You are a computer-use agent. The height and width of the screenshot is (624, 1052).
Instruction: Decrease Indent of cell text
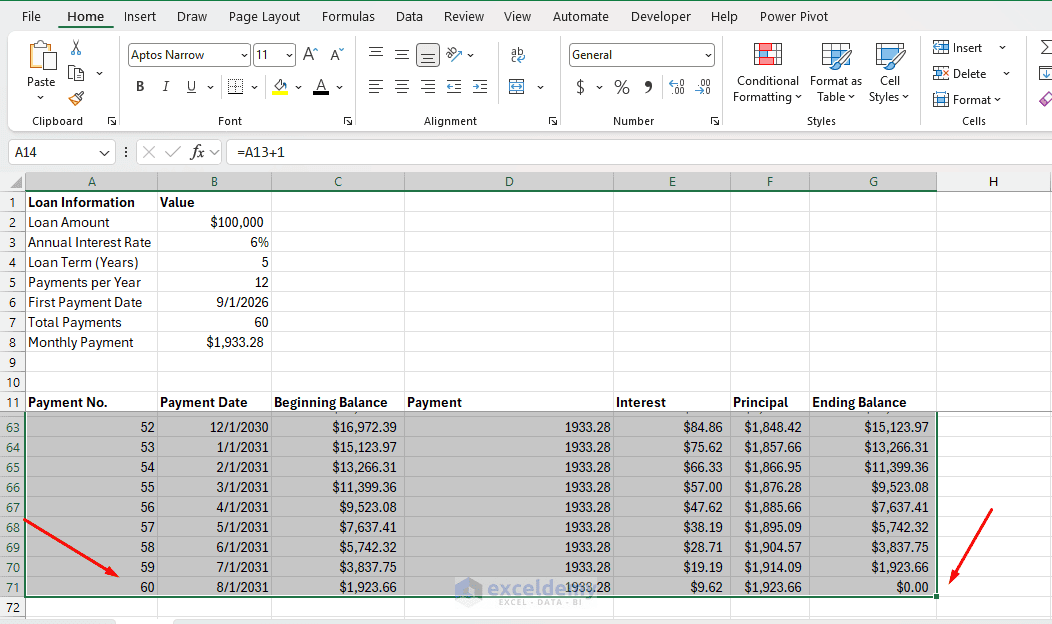[454, 87]
